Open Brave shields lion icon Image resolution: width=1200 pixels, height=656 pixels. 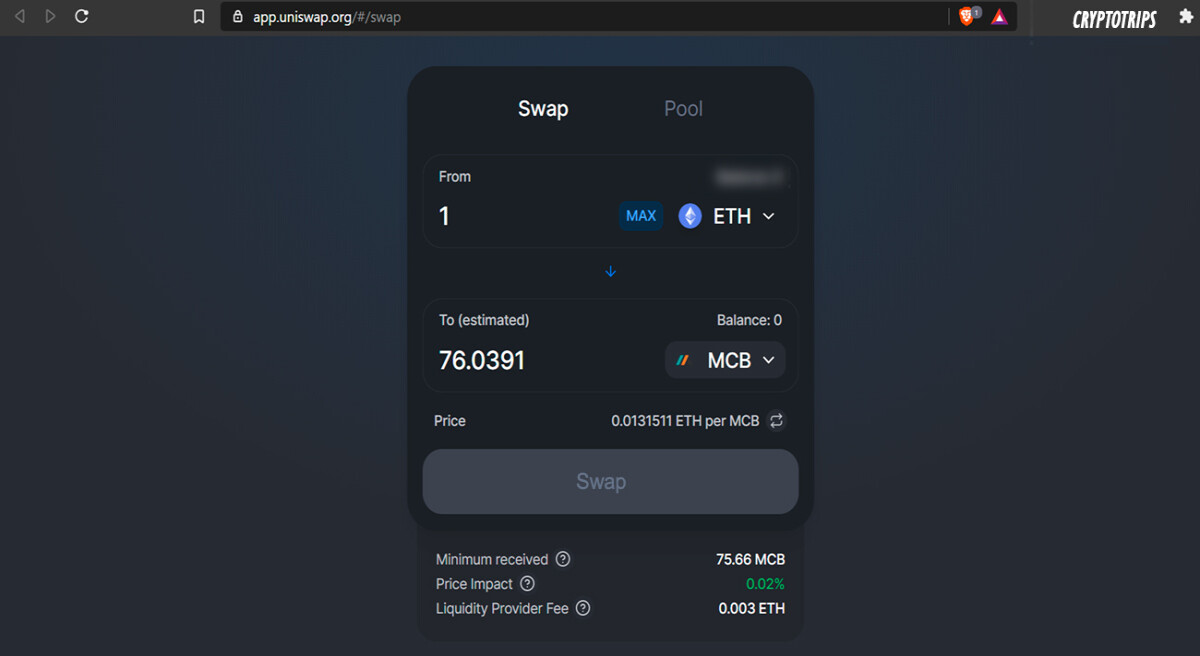point(968,16)
